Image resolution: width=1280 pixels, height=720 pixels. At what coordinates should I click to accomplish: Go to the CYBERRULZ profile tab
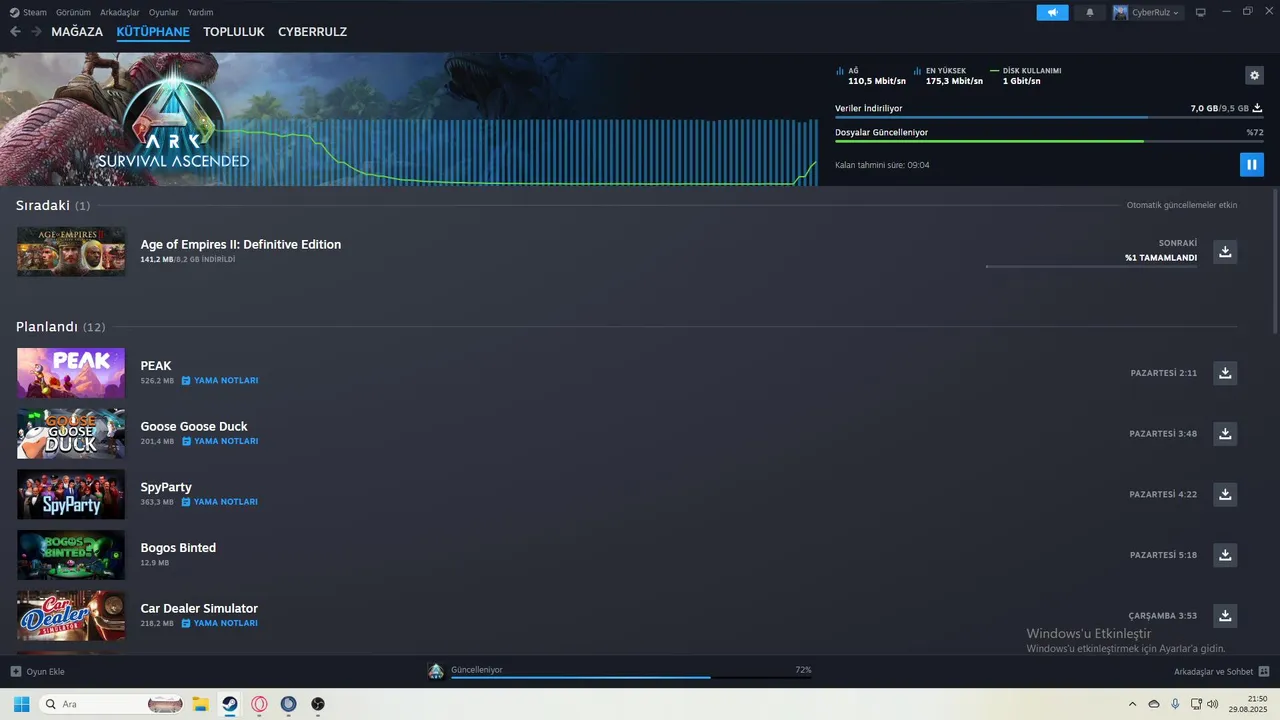click(312, 32)
